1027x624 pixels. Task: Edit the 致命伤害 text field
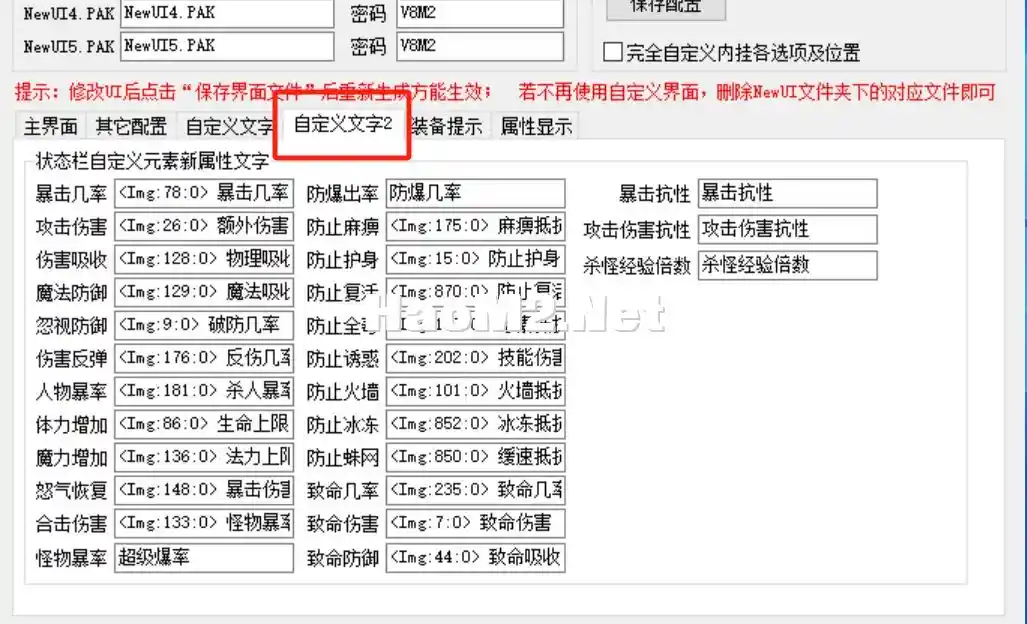coord(476,523)
